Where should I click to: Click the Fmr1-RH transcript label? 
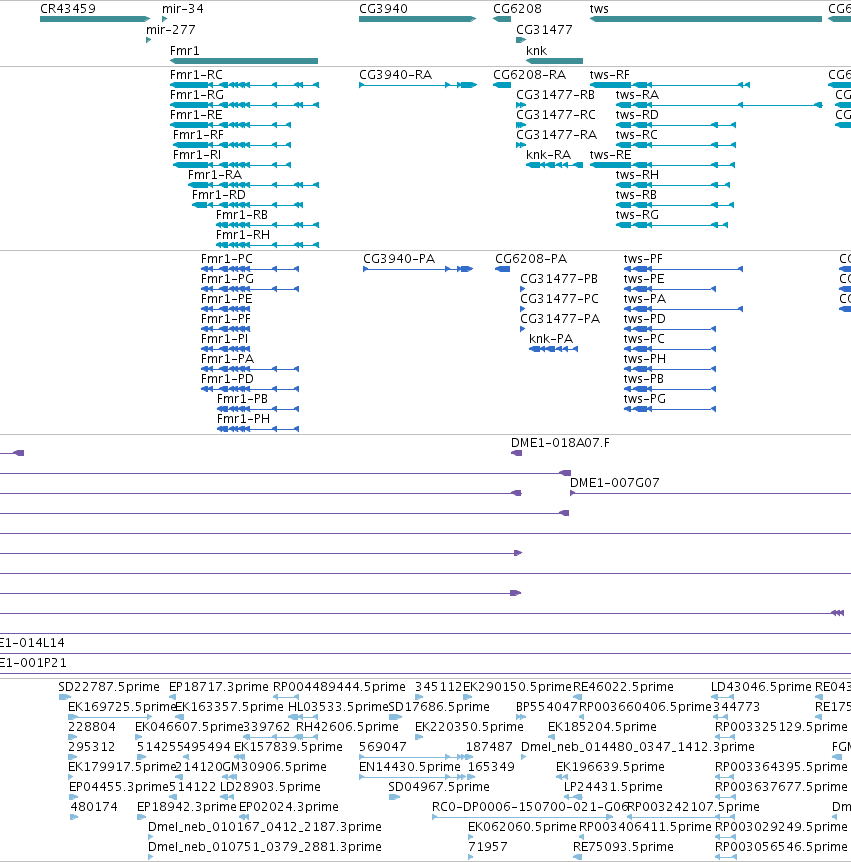coord(243,235)
